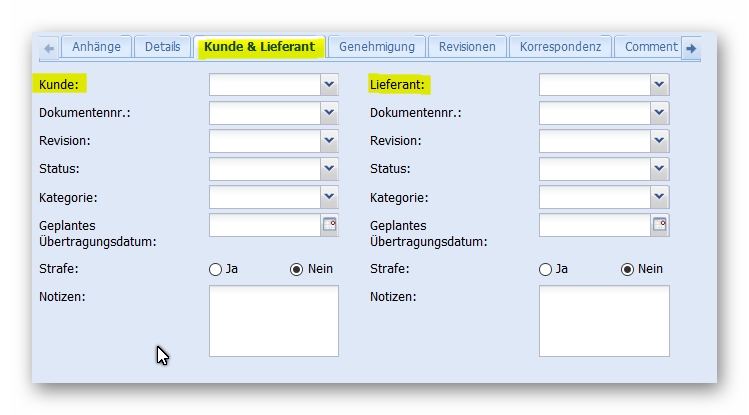This screenshot has height=415, width=749.
Task: Expand the Lieferant dropdown list
Action: [659, 85]
